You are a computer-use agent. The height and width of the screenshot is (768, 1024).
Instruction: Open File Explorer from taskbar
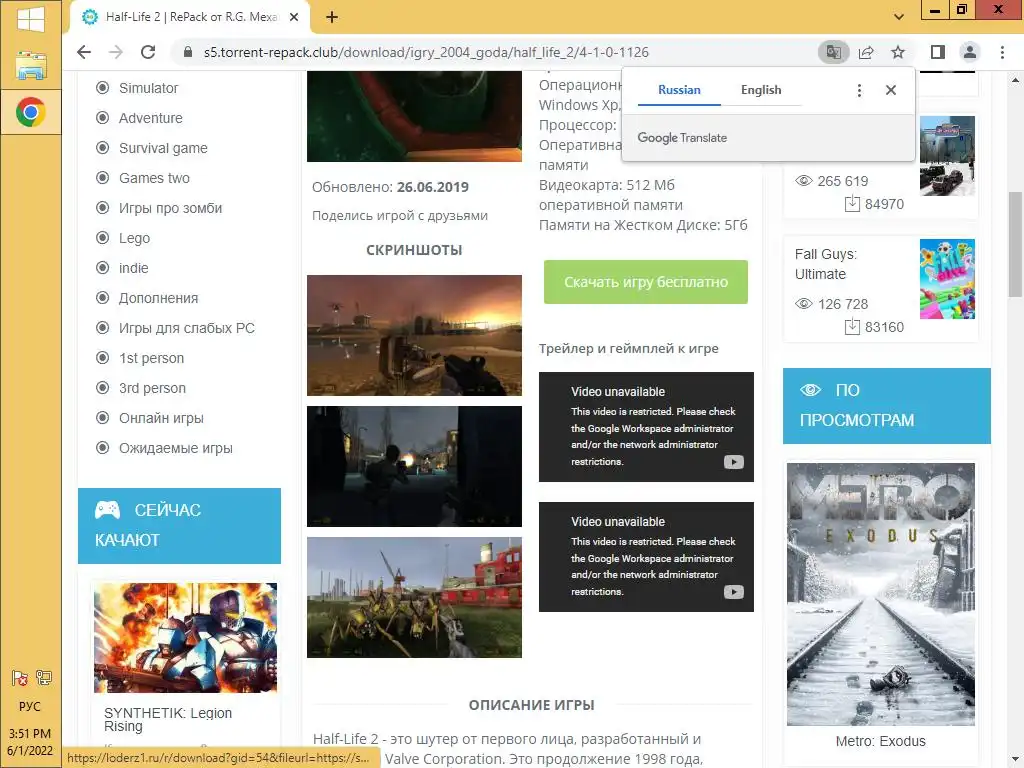click(x=31, y=66)
